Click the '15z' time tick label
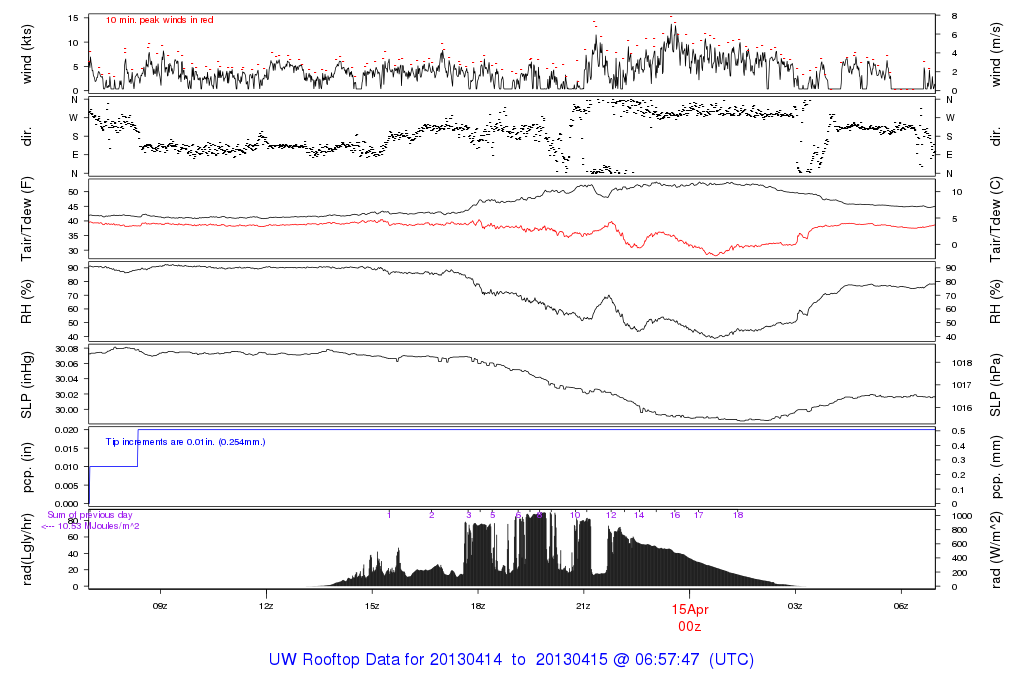Screen dimensions: 1024x700 pyautogui.click(x=372, y=607)
